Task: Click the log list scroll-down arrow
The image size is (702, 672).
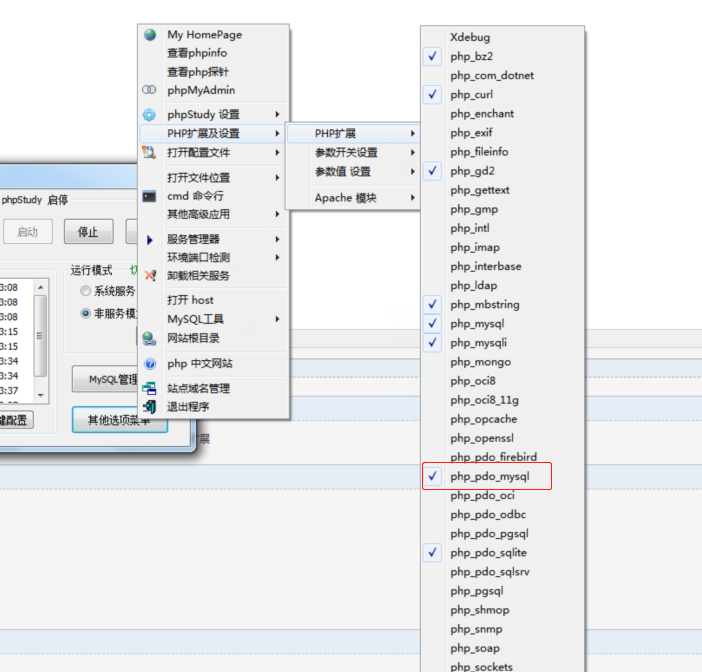Action: tap(41, 395)
